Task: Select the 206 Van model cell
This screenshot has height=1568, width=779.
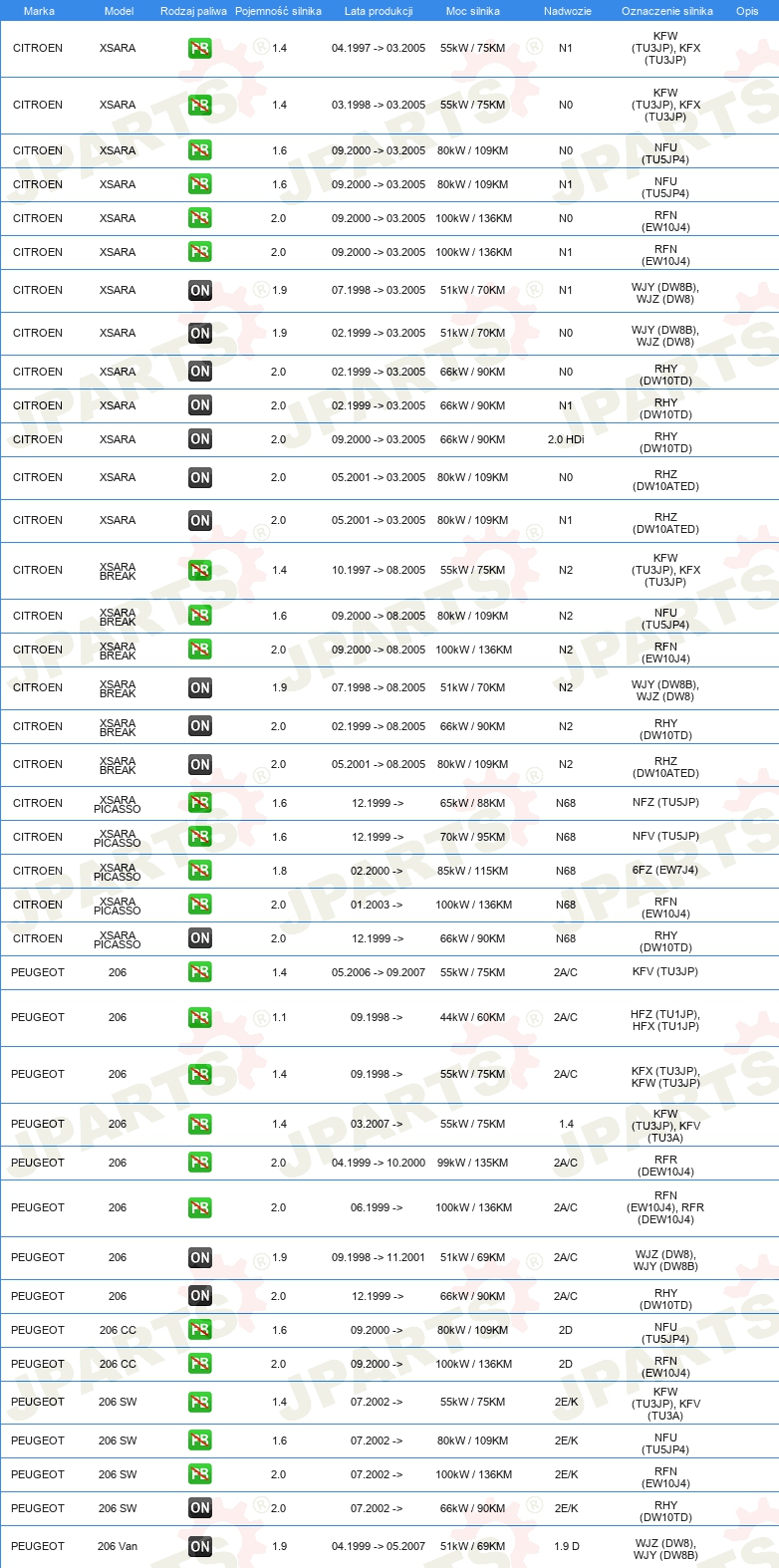Action: click(118, 1546)
